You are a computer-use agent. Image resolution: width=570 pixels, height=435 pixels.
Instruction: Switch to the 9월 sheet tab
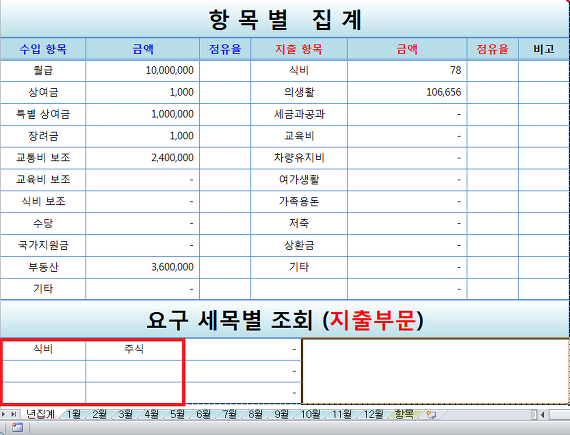(x=281, y=414)
